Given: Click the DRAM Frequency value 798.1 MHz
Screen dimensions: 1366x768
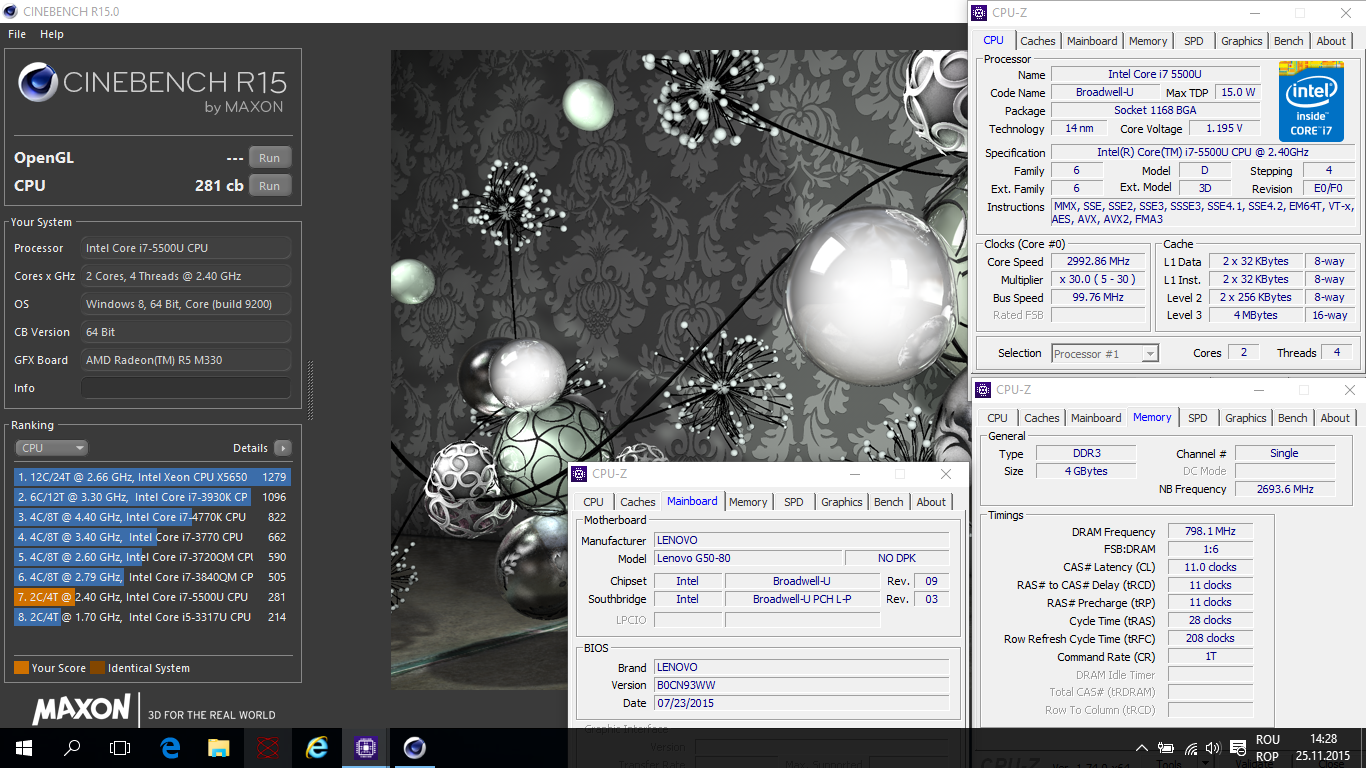Looking at the screenshot, I should point(1210,532).
